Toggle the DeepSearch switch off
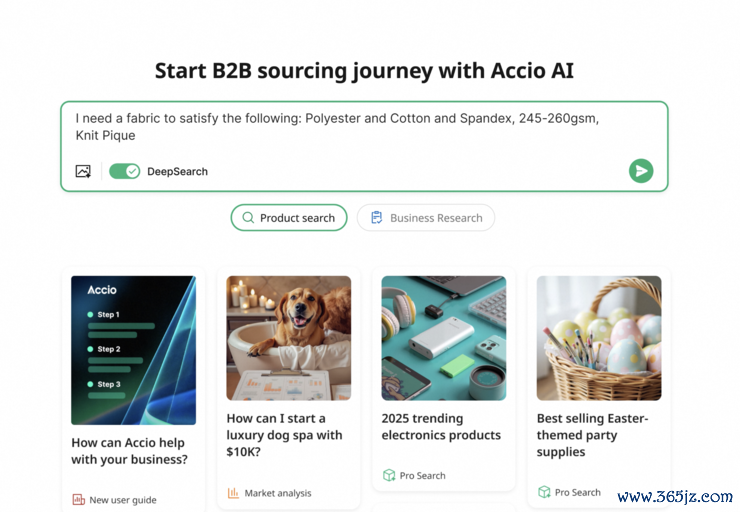Screen dimensions: 740x512 click(x=125, y=171)
